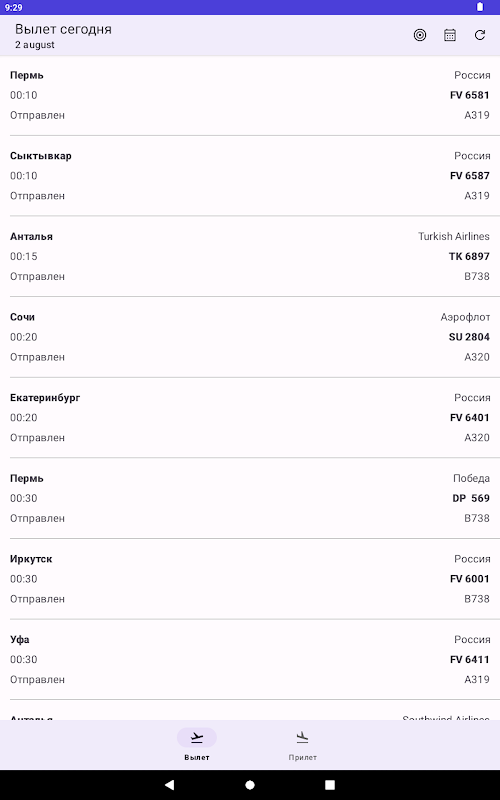Tap the Android home button
Image resolution: width=500 pixels, height=800 pixels.
pyautogui.click(x=250, y=785)
